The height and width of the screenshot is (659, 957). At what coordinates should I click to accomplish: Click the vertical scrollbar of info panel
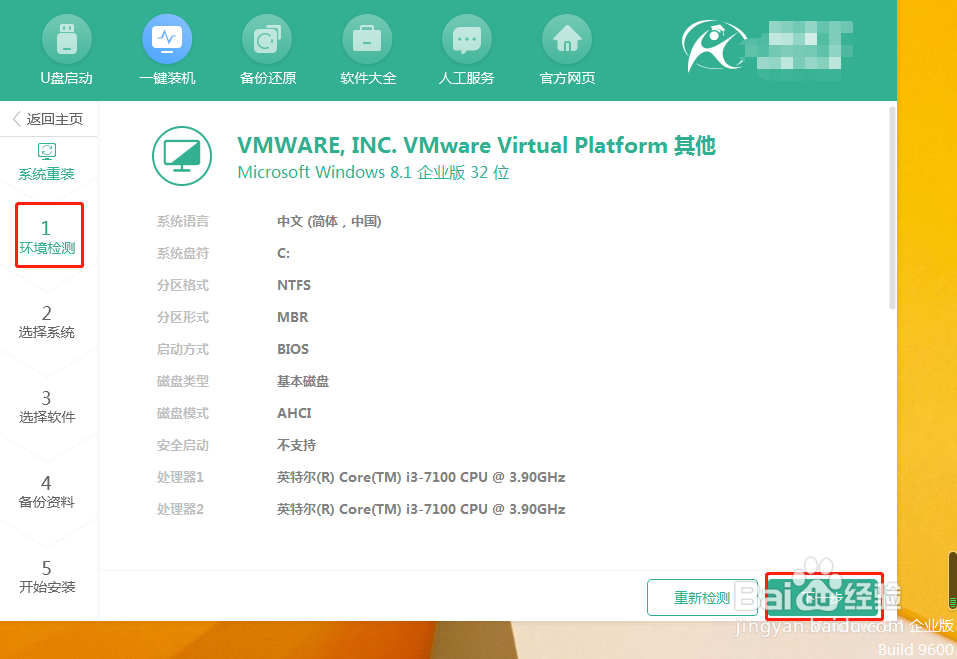coord(892,207)
